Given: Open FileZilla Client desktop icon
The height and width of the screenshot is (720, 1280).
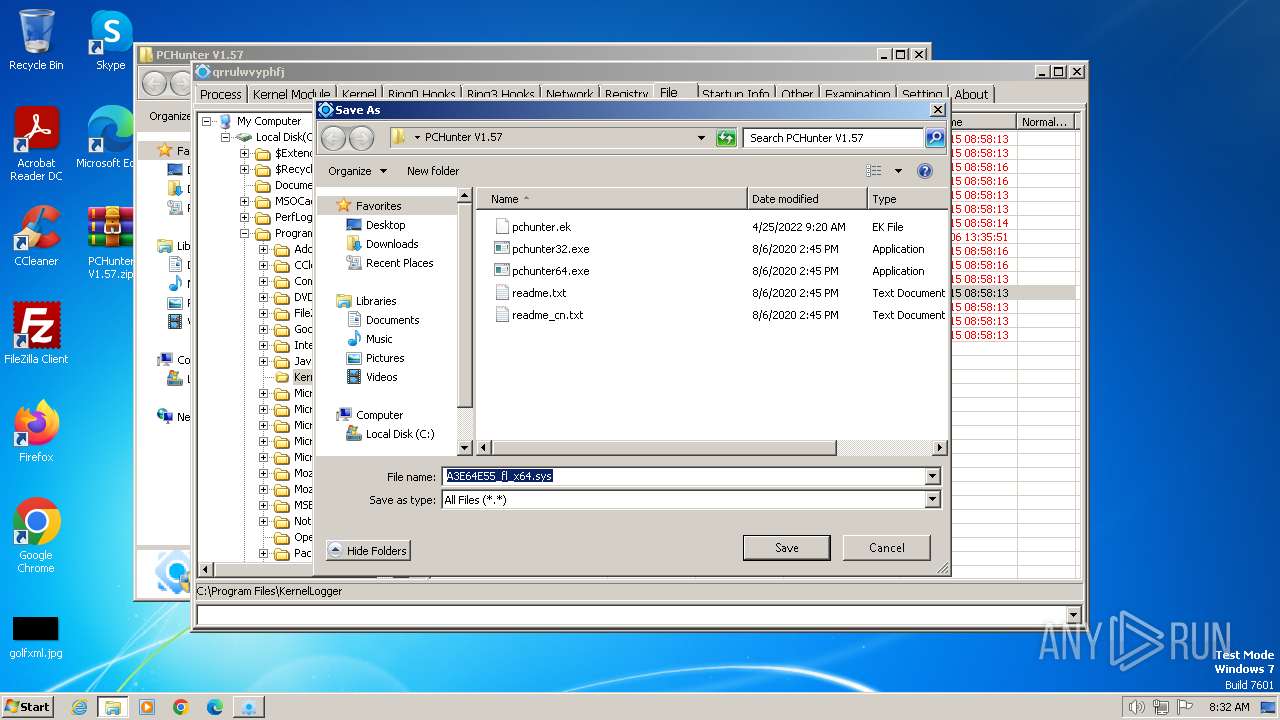Looking at the screenshot, I should click(36, 333).
